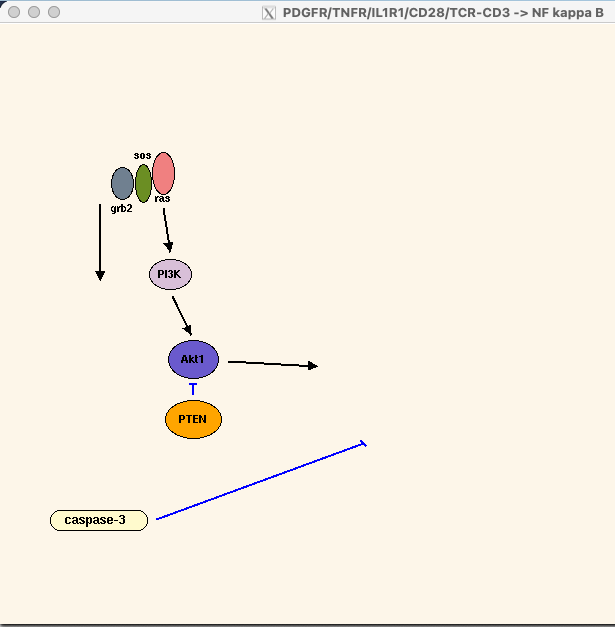
Task: Click the arrow from ras to PI3K
Action: [x=167, y=230]
